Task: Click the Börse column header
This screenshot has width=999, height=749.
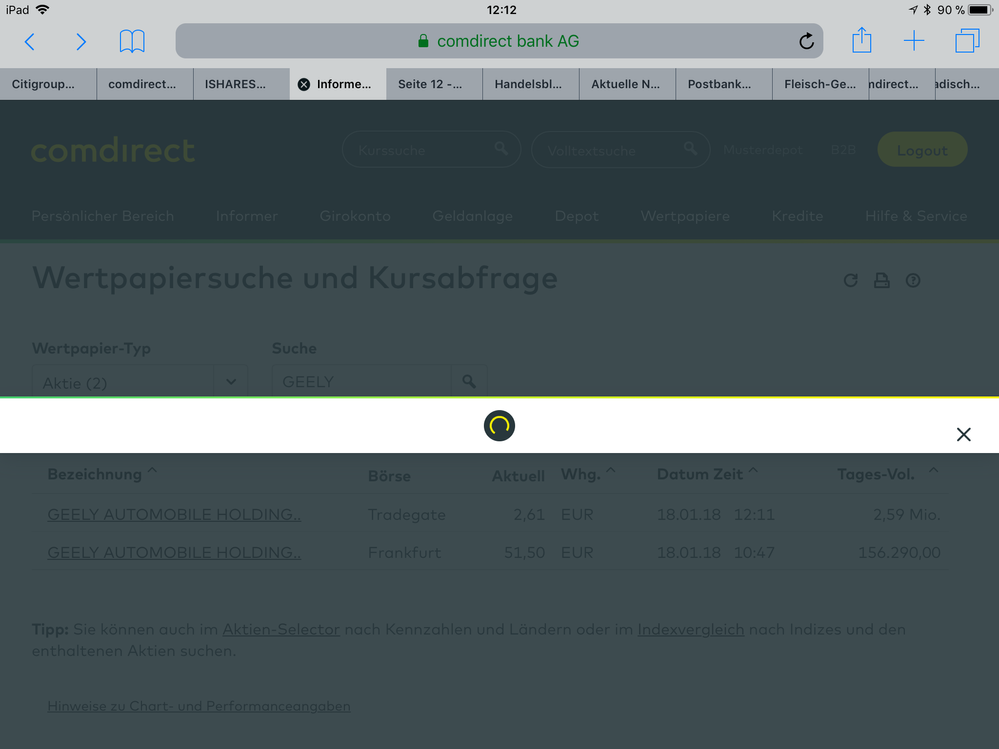Action: 389,476
